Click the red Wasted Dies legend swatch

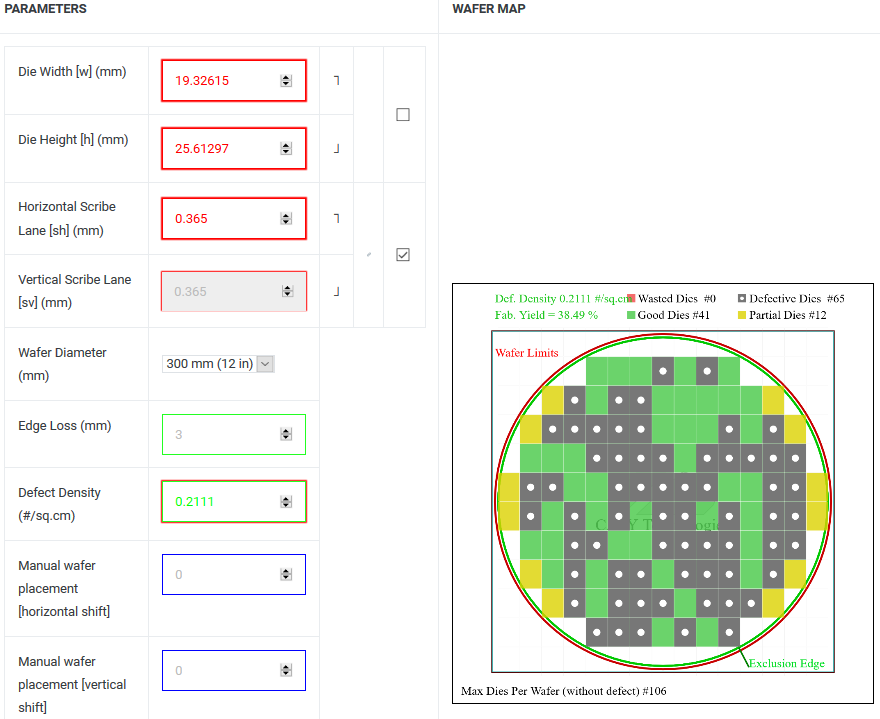631,299
